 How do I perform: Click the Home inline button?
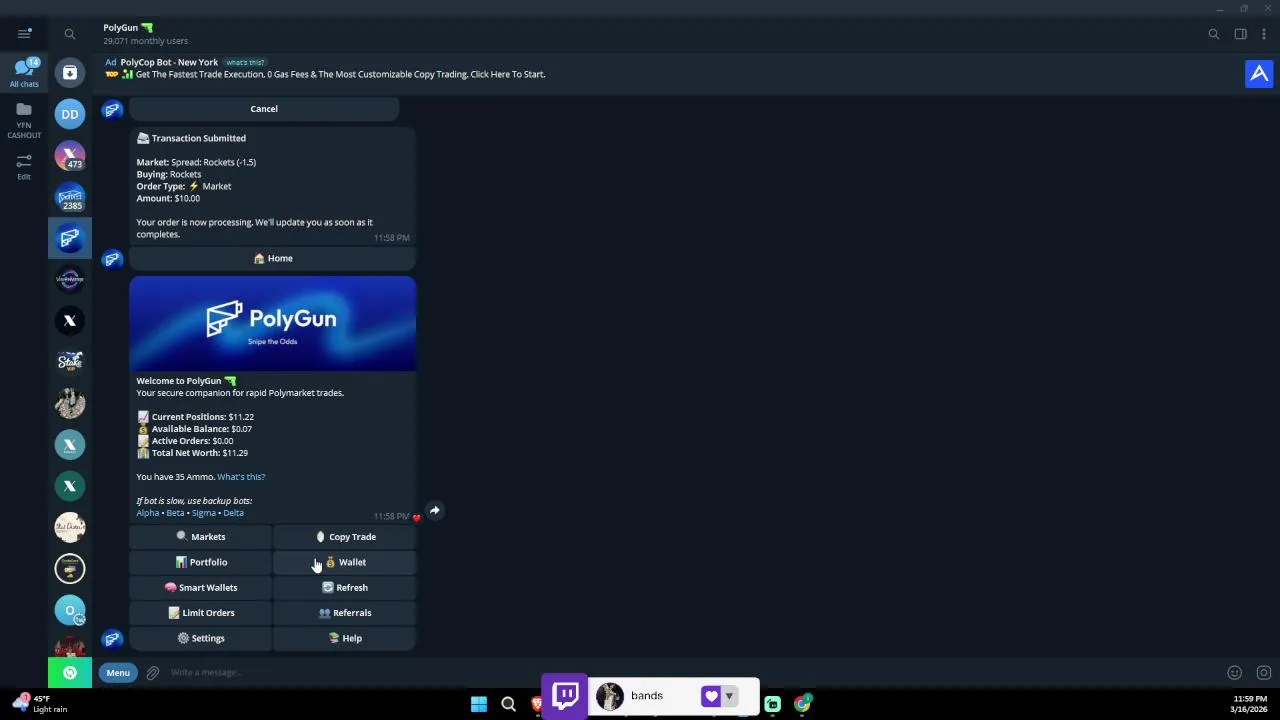point(272,258)
